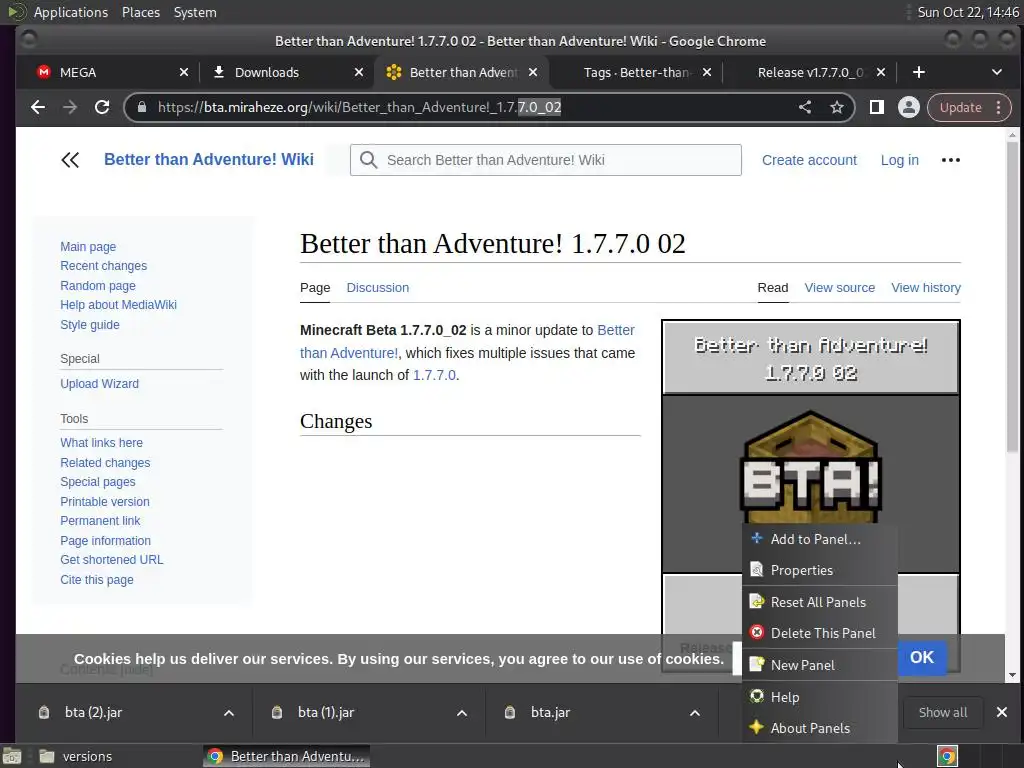Close the MEGA tab
This screenshot has width=1024, height=768.
[184, 72]
